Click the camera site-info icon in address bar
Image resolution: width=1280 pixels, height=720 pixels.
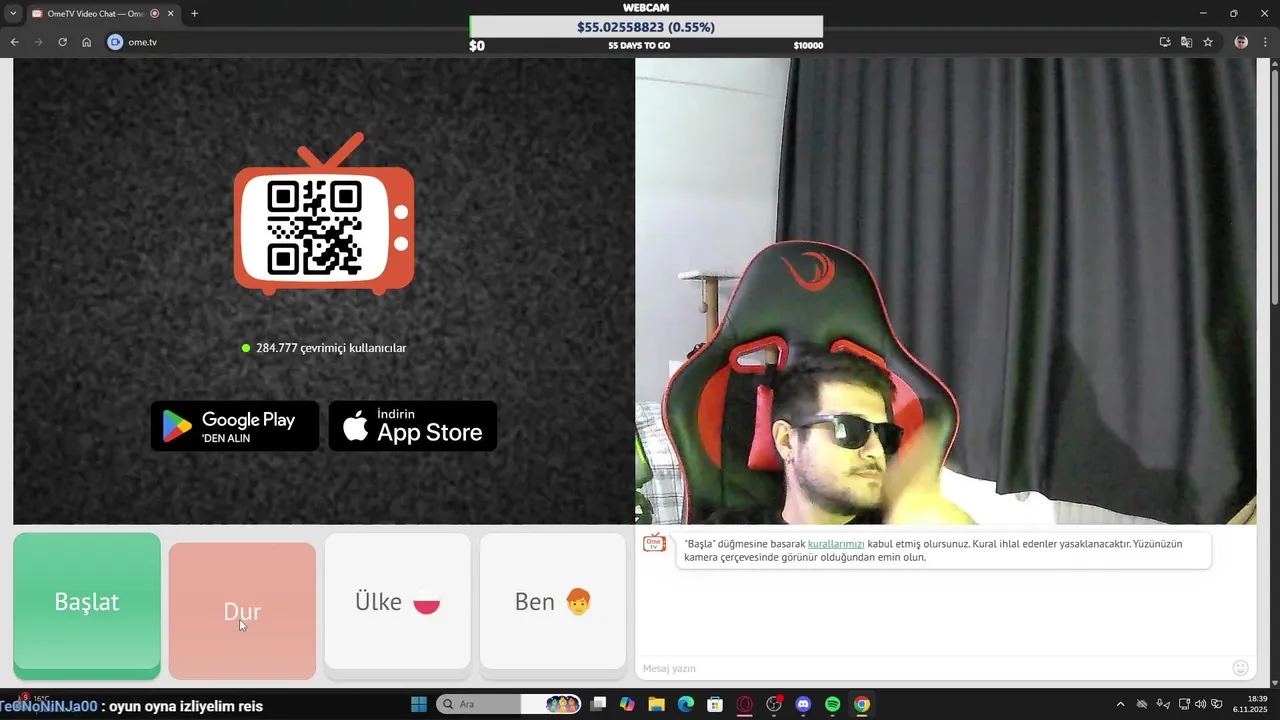115,42
